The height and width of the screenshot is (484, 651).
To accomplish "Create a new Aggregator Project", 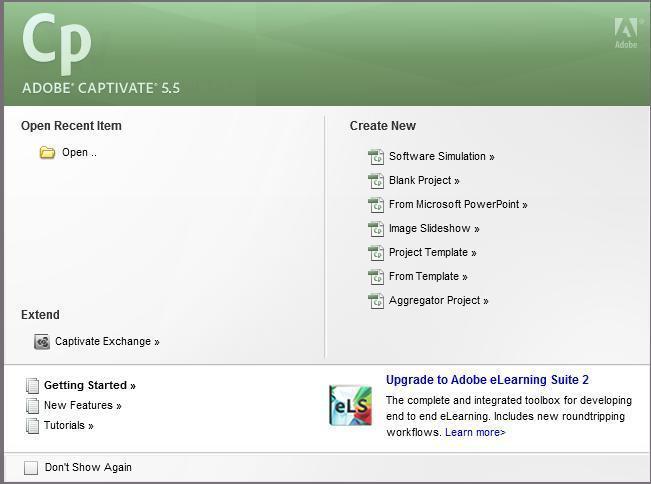I will click(x=439, y=301).
